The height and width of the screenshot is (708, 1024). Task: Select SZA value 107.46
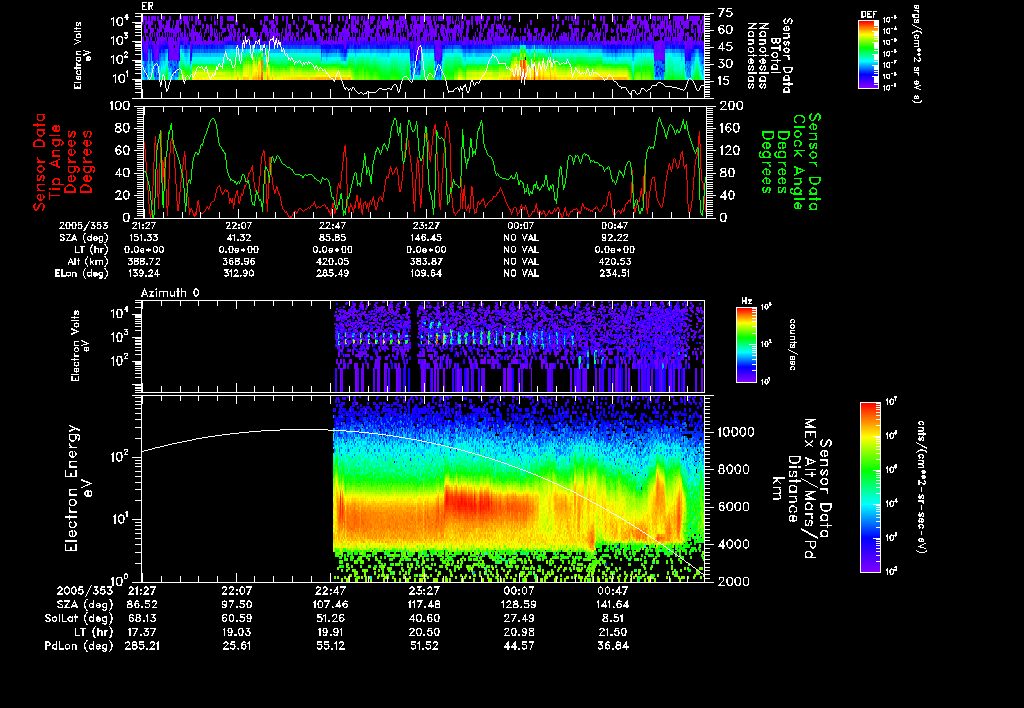pos(331,605)
